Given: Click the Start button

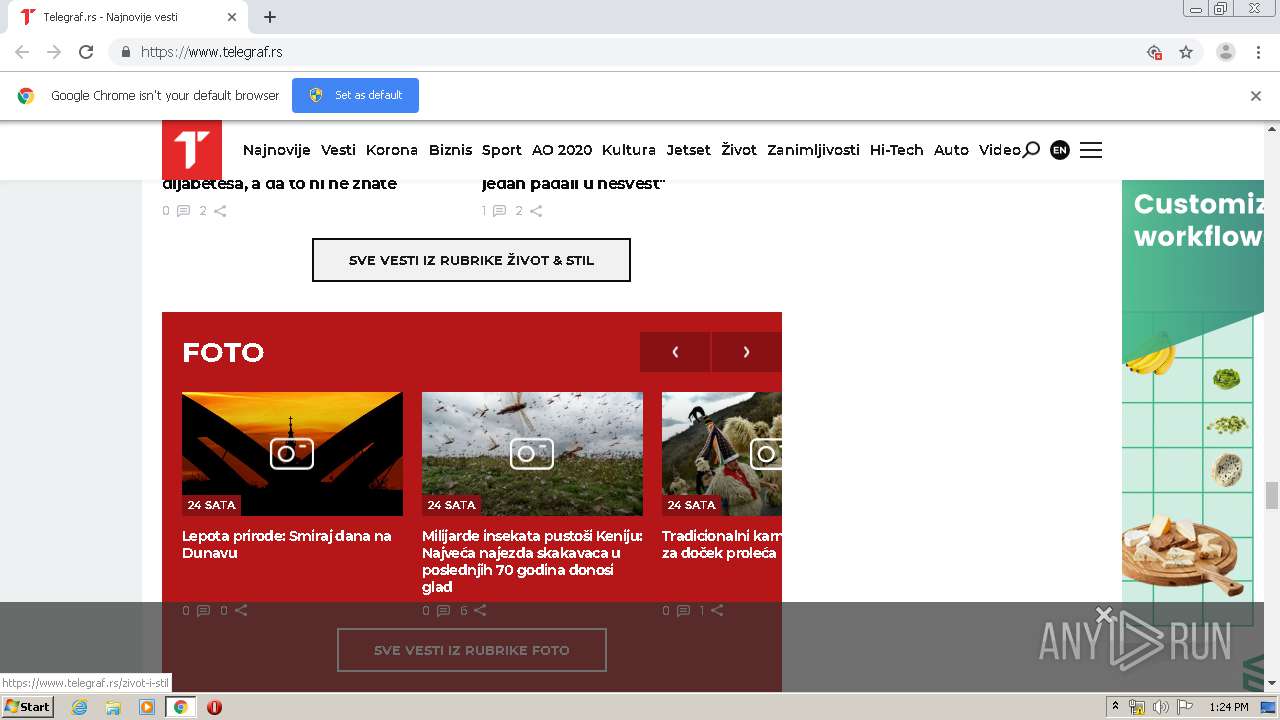Looking at the screenshot, I should click(28, 707).
